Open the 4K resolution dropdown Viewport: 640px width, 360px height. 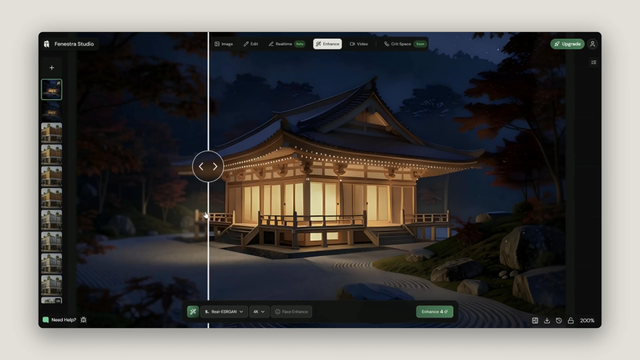pos(259,311)
